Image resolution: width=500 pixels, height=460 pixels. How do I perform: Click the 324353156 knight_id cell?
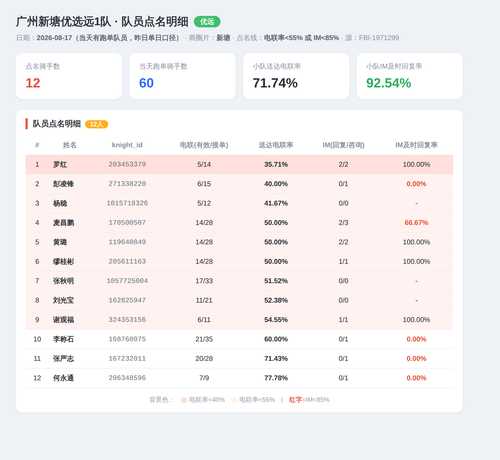point(127,320)
